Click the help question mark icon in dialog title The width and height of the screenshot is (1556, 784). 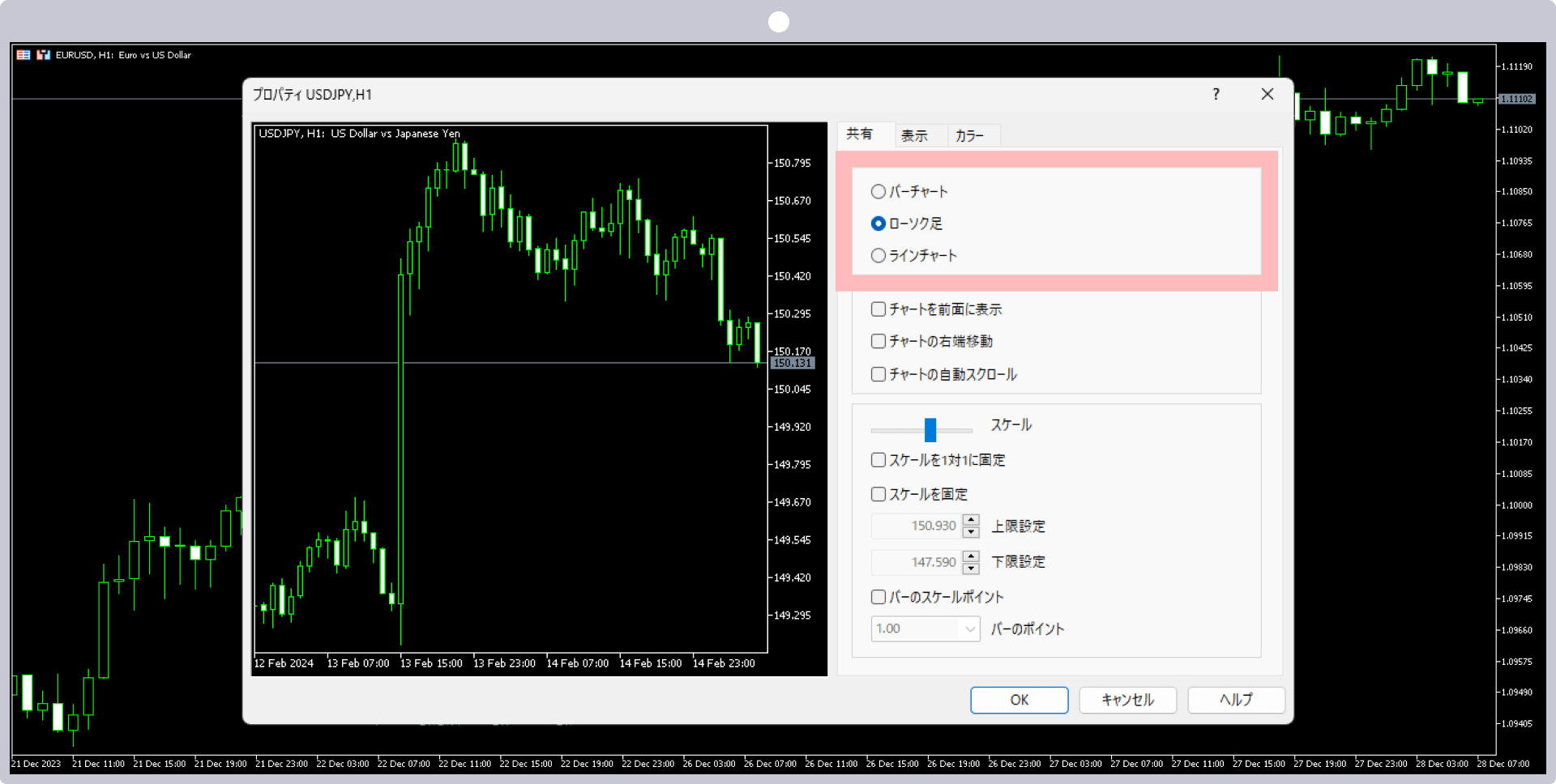[x=1216, y=94]
